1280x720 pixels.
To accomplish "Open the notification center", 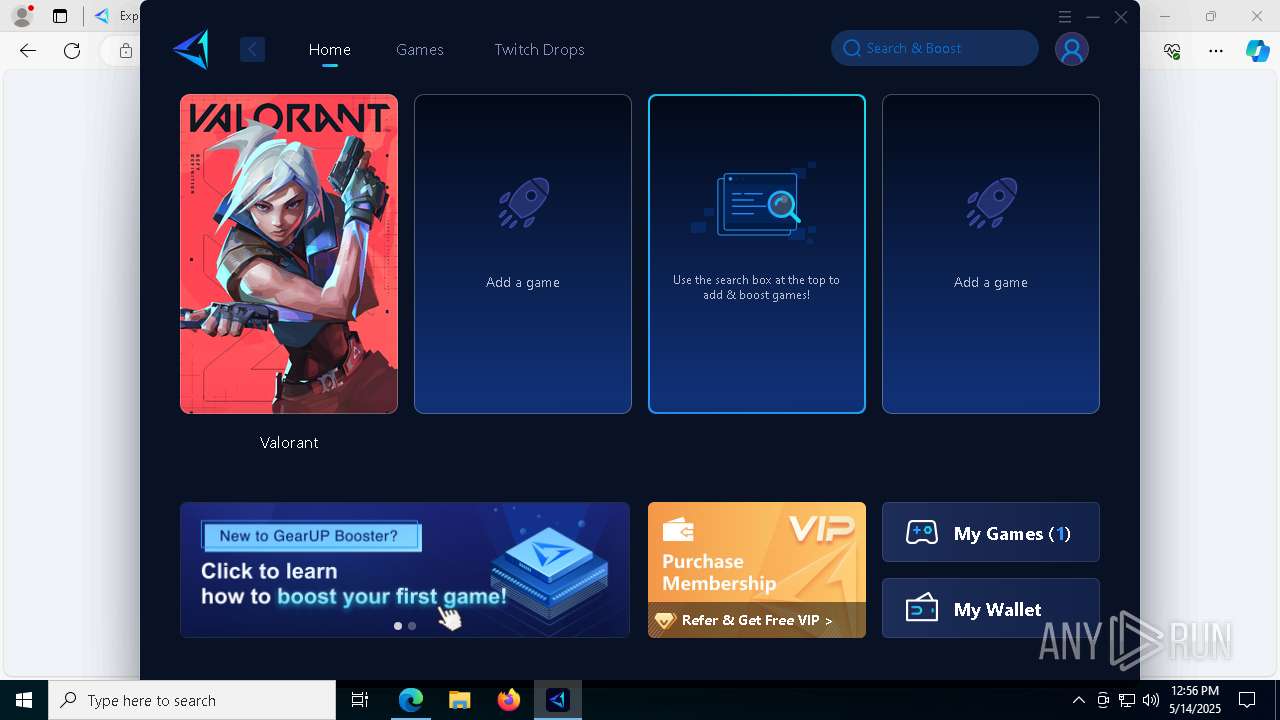I will pyautogui.click(x=1247, y=700).
